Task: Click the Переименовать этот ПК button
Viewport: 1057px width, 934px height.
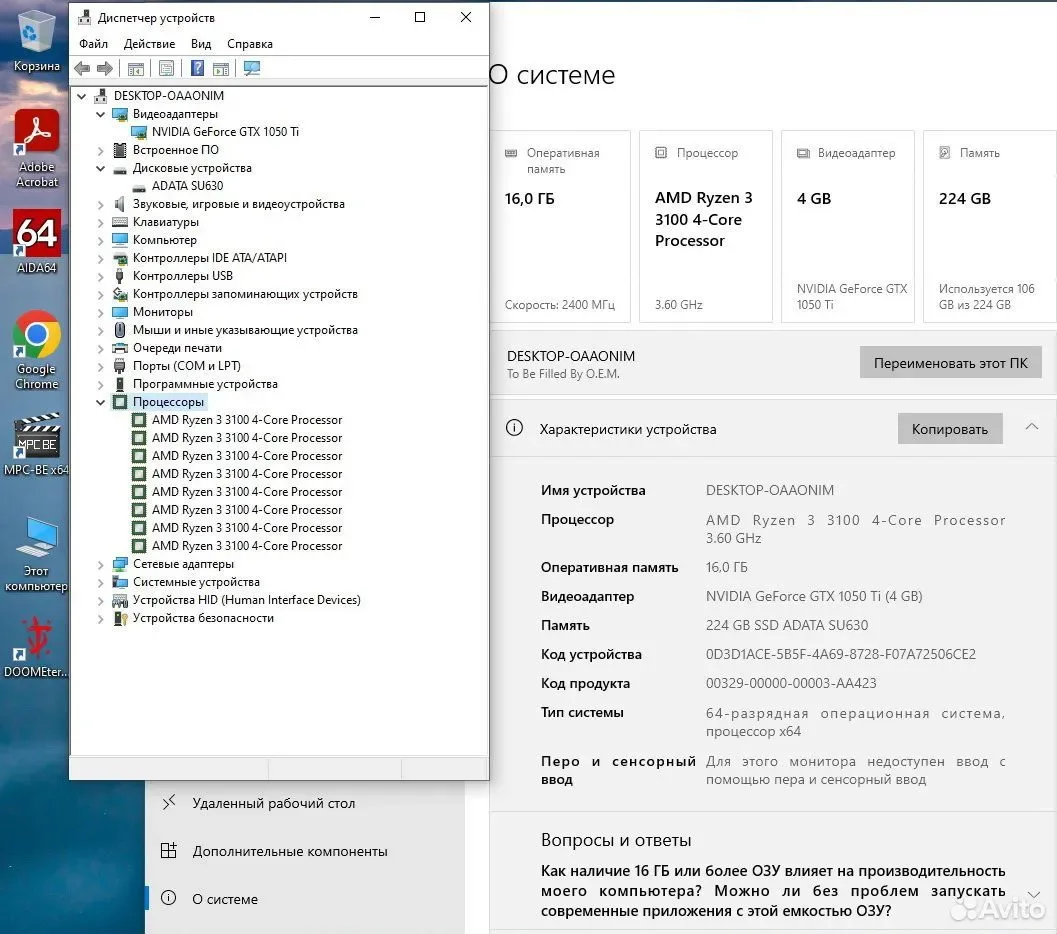Action: (x=950, y=363)
